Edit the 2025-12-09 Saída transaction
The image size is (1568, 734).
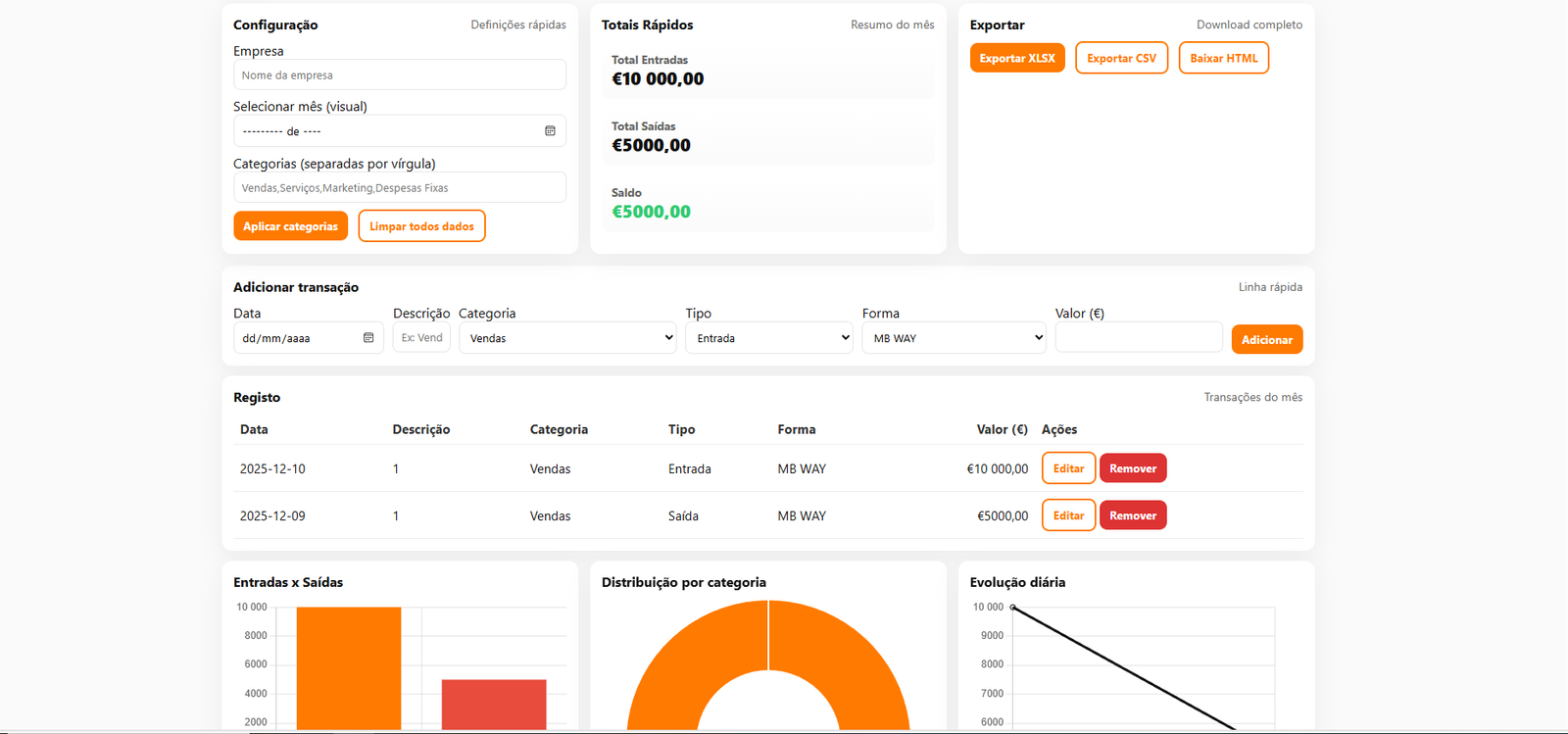[x=1068, y=515]
